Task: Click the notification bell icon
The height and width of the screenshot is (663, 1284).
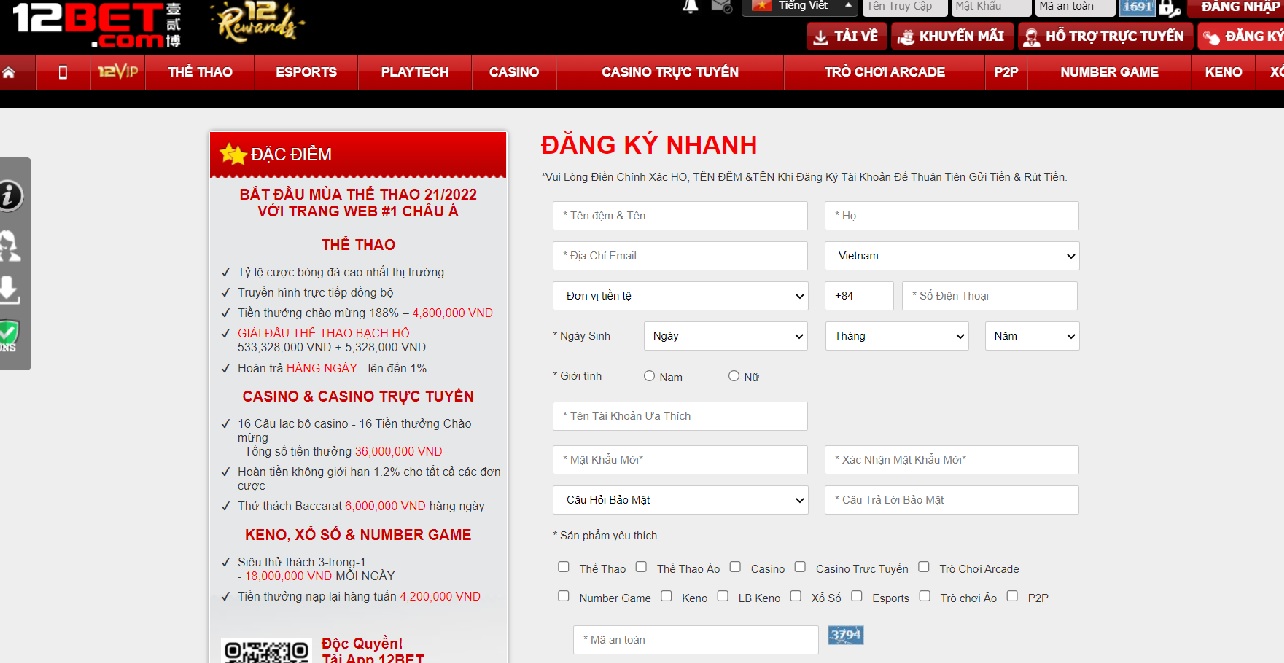Action: point(691,6)
